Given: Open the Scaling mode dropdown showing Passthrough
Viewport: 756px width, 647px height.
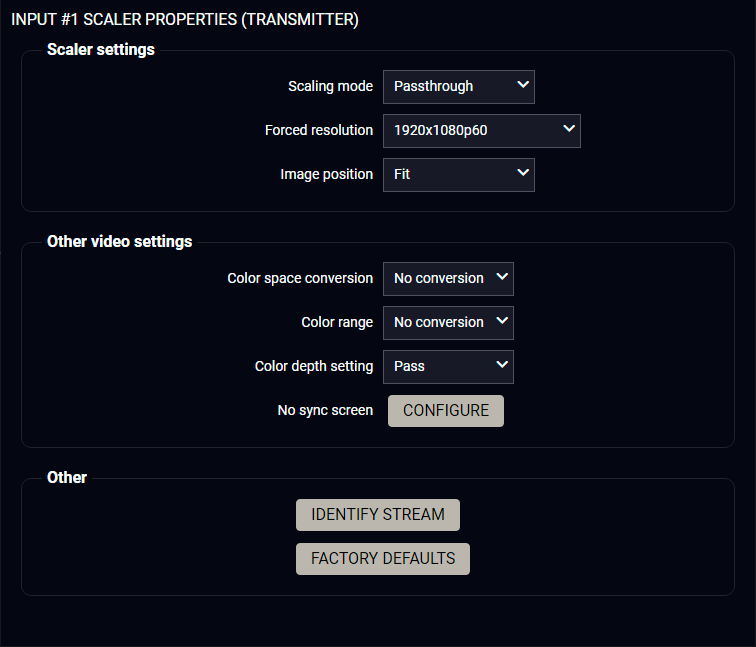Looking at the screenshot, I should [x=458, y=86].
